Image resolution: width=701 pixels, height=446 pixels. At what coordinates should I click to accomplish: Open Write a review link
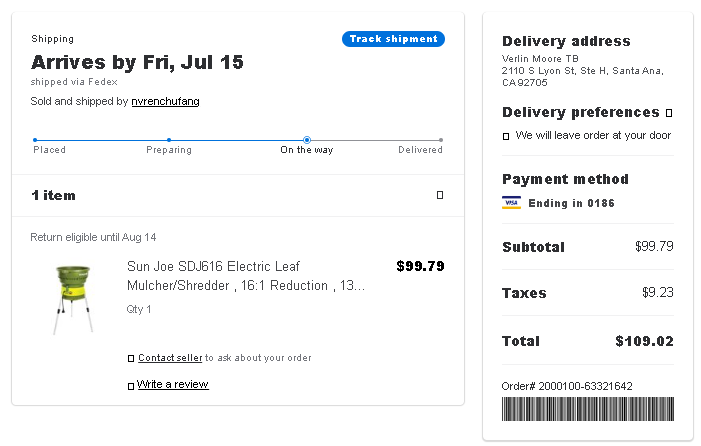[173, 384]
